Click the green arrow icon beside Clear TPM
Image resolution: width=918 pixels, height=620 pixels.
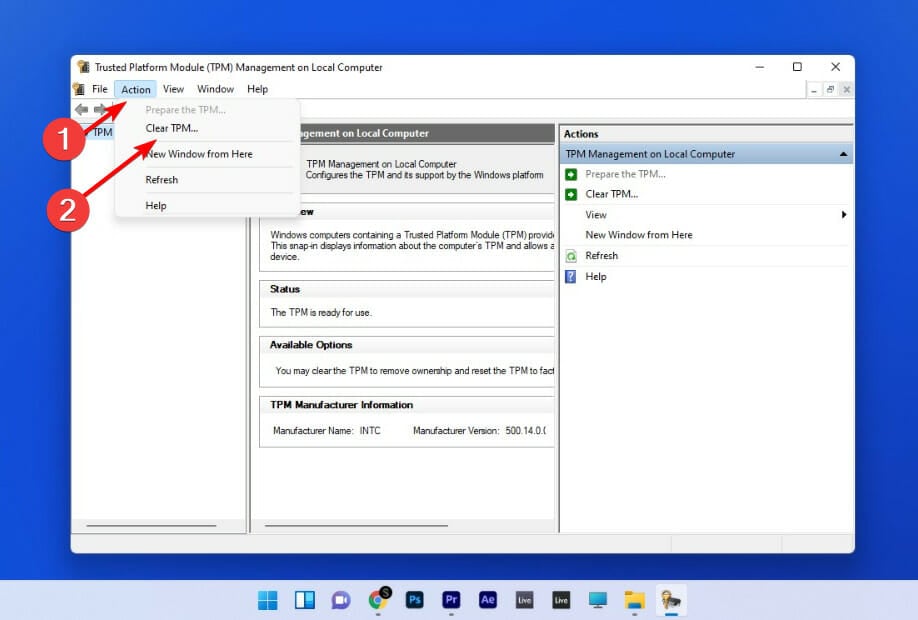click(x=571, y=193)
